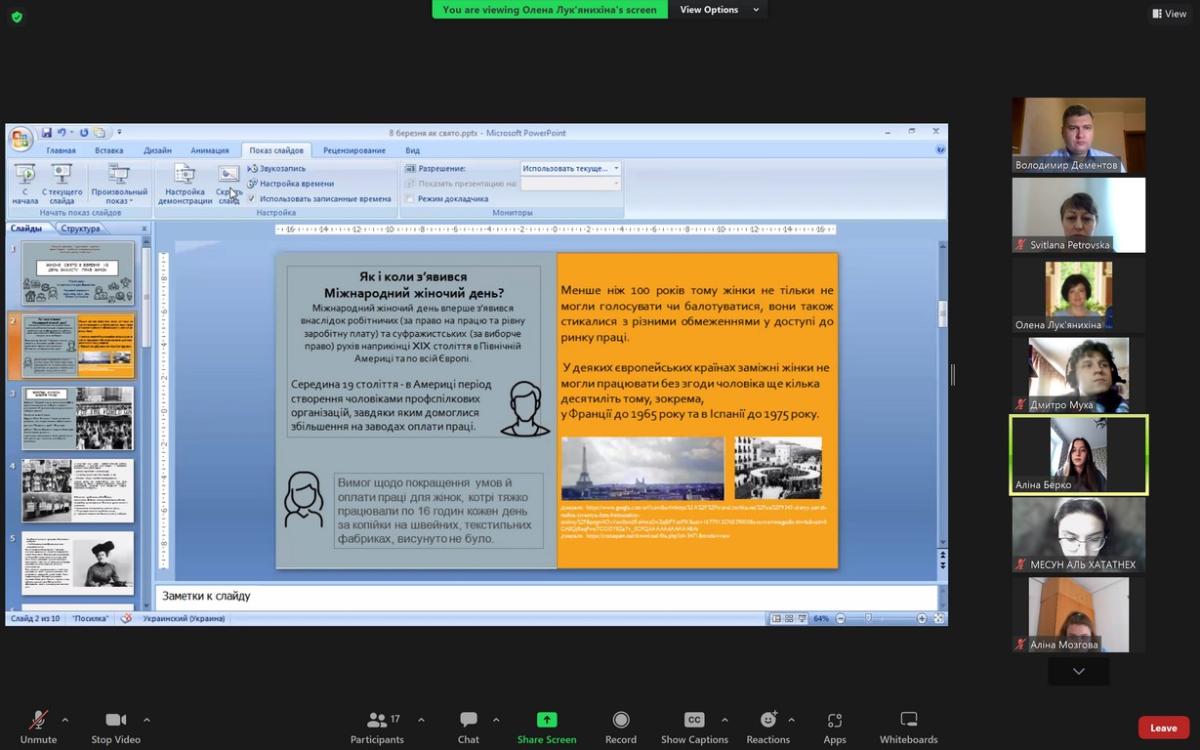
Task: Expand audio options arrow next to Unmute
Action: pyautogui.click(x=66, y=720)
